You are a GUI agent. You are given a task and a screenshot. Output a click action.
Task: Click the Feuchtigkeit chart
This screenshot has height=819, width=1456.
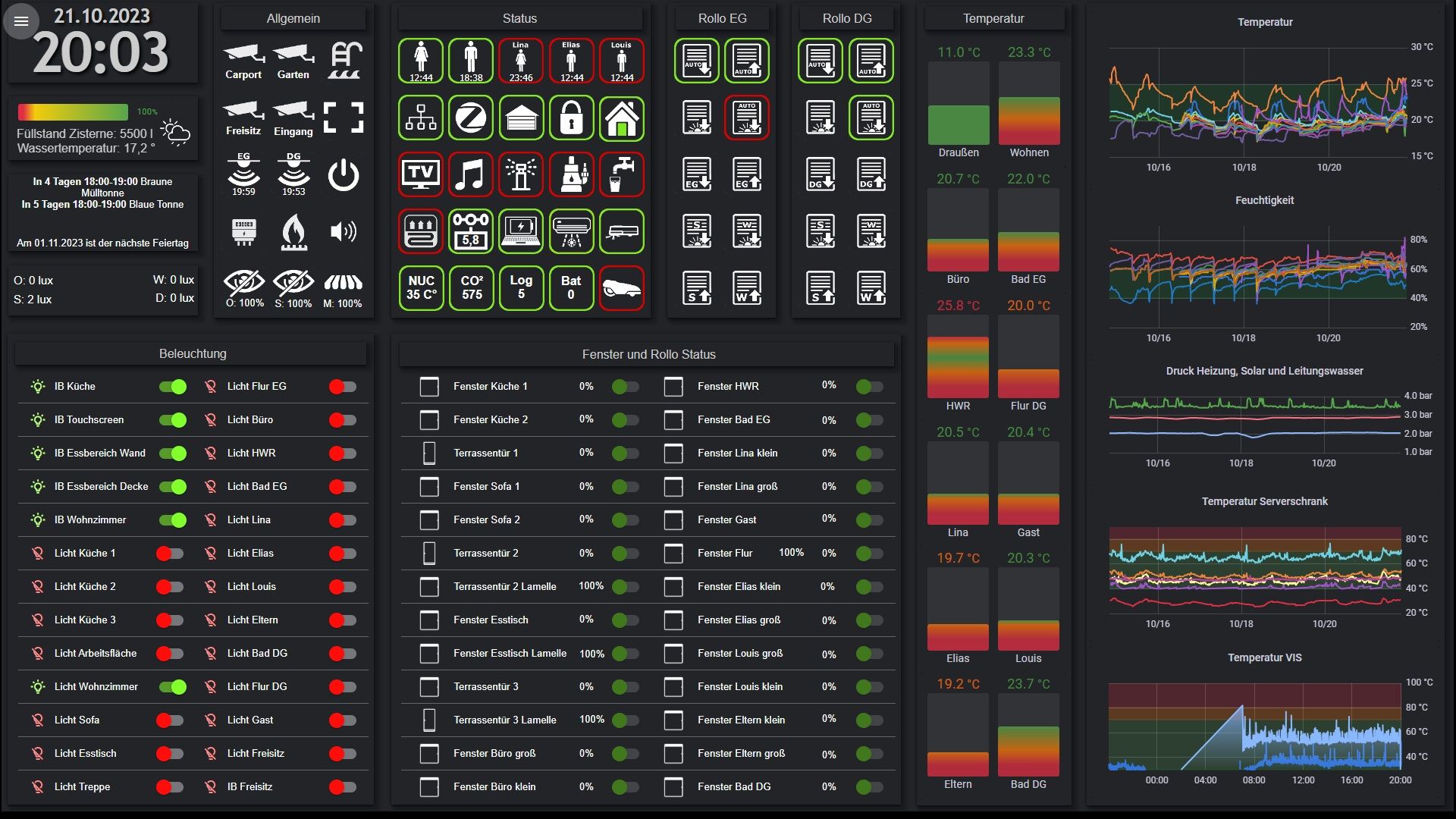(x=1257, y=277)
